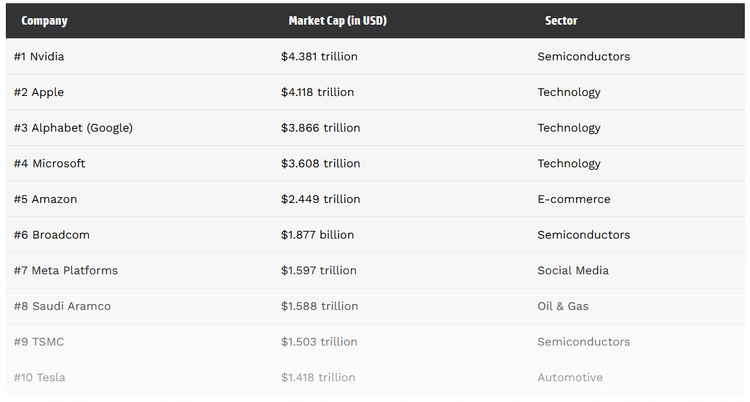Click the #7 Meta Platforms cell
750x402 pixels.
point(66,271)
